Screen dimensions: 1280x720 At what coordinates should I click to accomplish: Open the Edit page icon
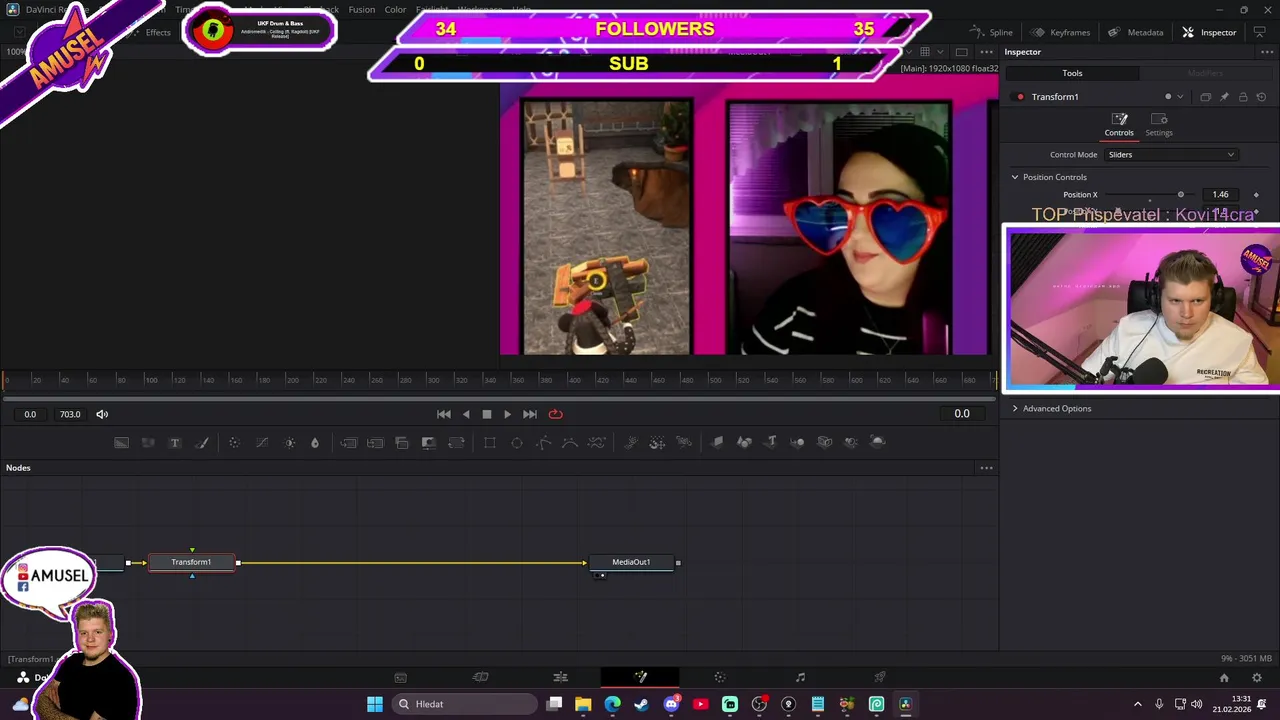click(x=560, y=677)
